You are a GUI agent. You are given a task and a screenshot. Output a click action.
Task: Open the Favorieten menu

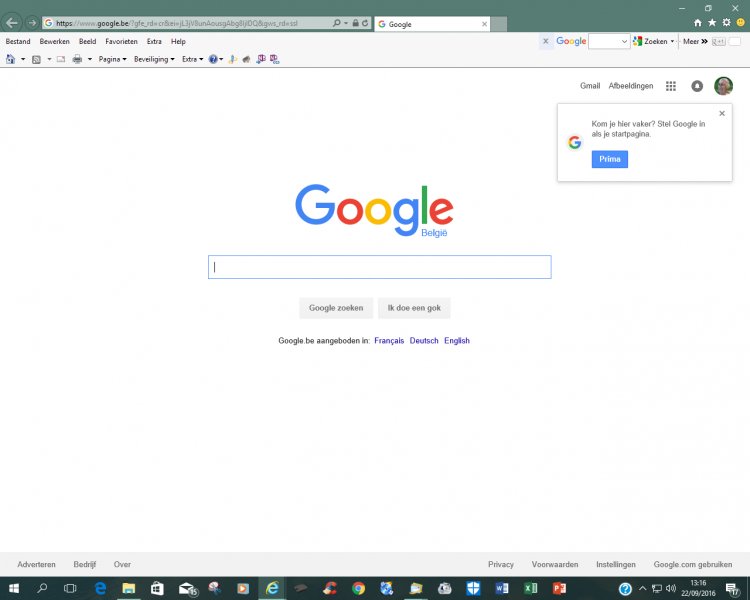pyautogui.click(x=121, y=42)
